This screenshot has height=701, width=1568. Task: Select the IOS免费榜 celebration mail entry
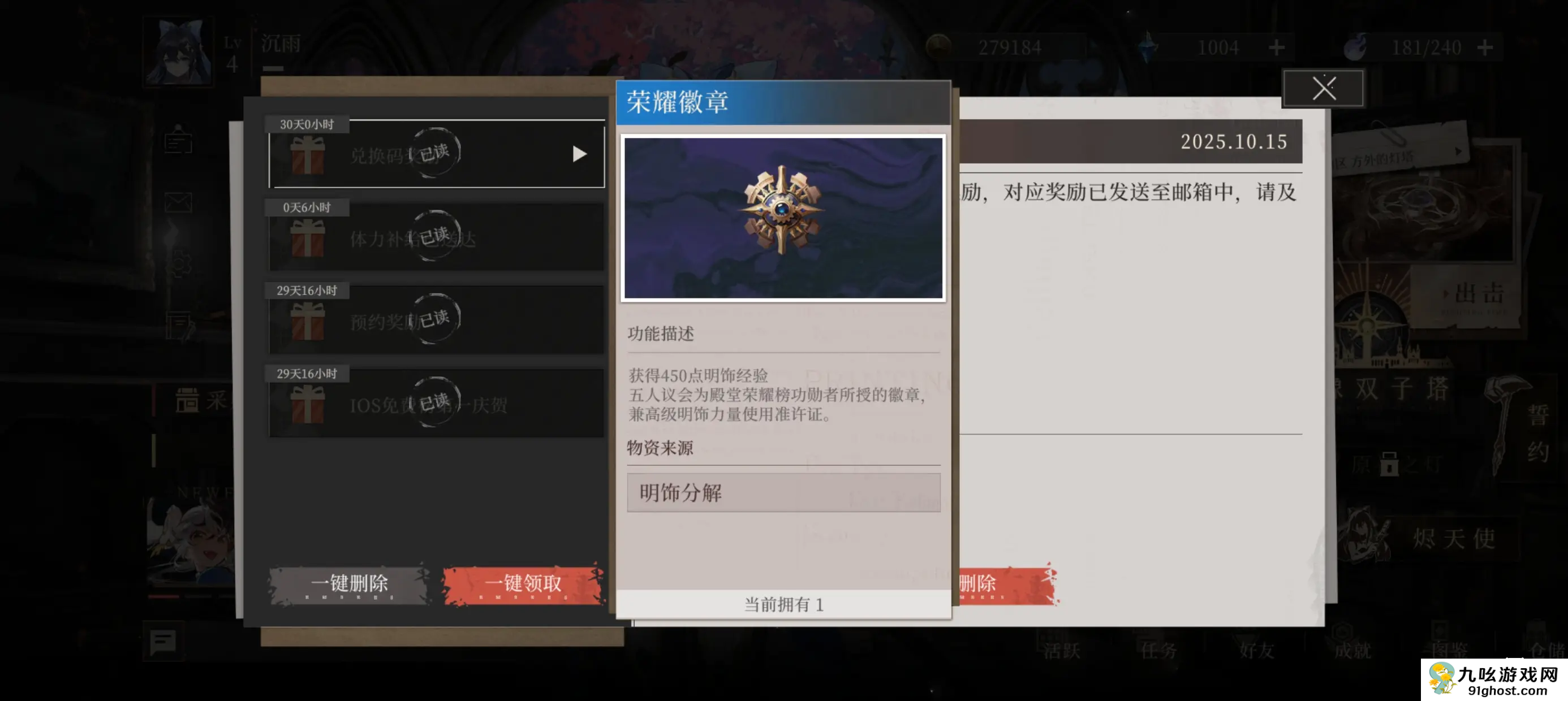[437, 403]
